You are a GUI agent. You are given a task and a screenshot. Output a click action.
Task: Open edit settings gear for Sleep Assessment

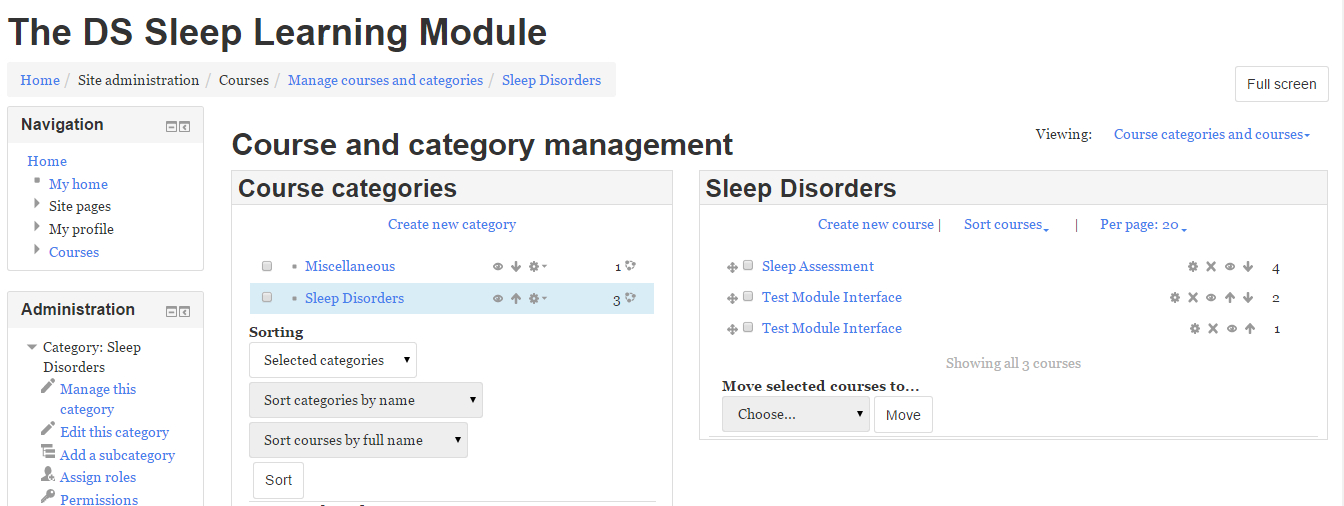(x=1192, y=267)
